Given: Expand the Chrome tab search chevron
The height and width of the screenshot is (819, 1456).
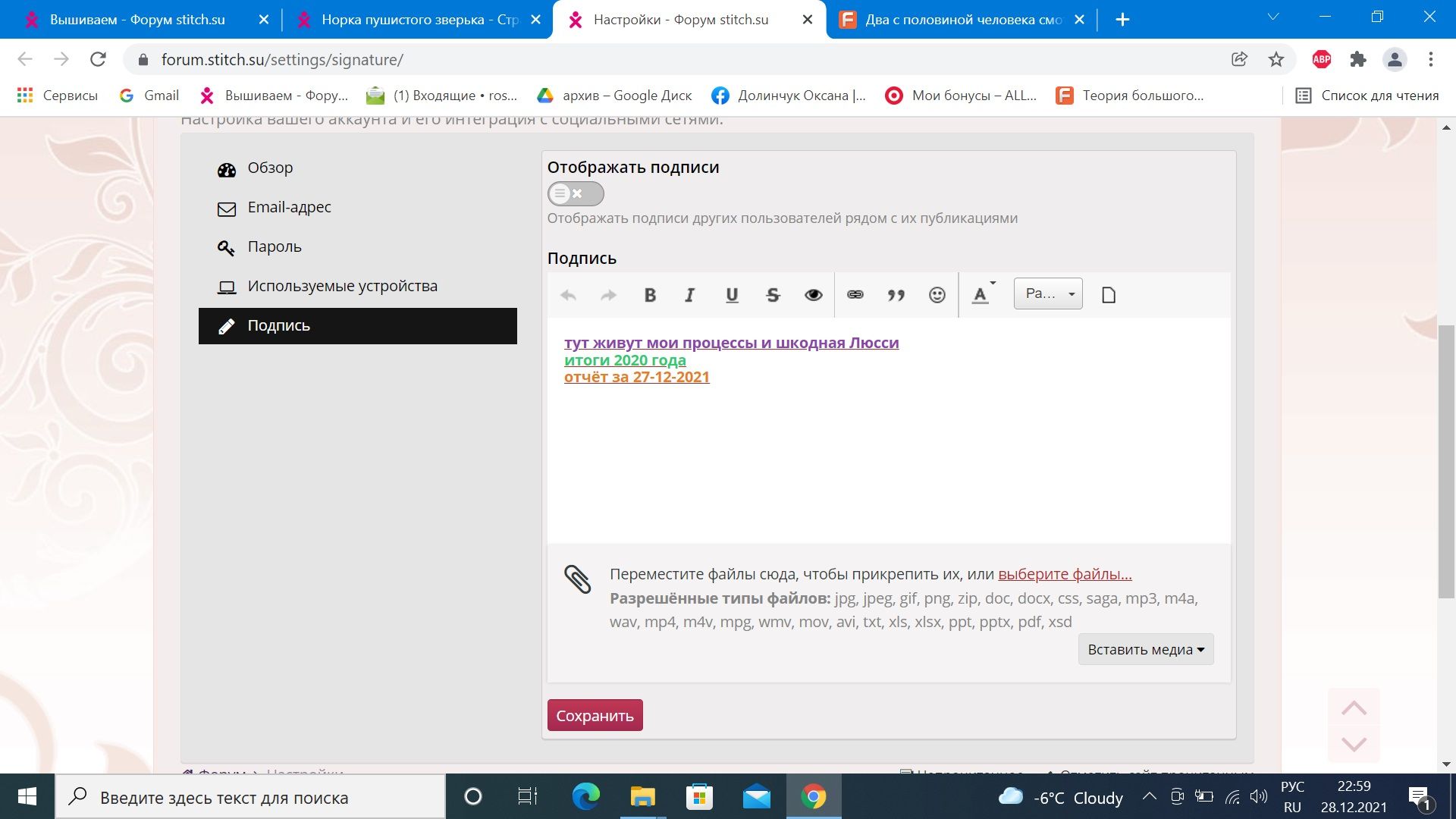Looking at the screenshot, I should (1273, 17).
